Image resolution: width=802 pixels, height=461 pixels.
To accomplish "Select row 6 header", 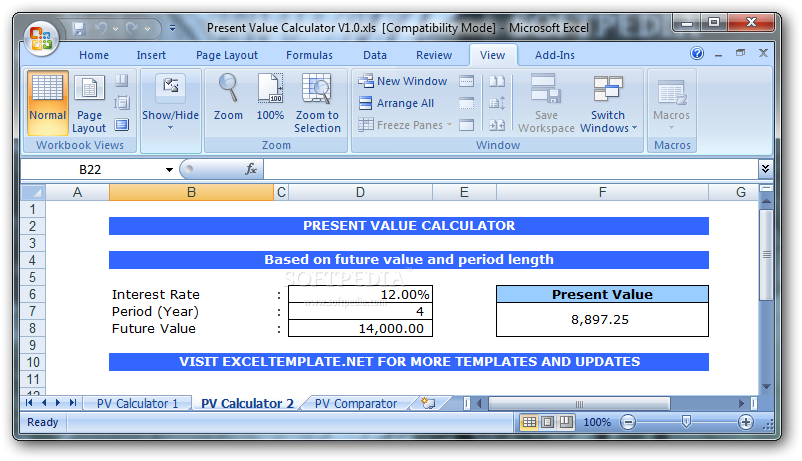I will (x=33, y=294).
